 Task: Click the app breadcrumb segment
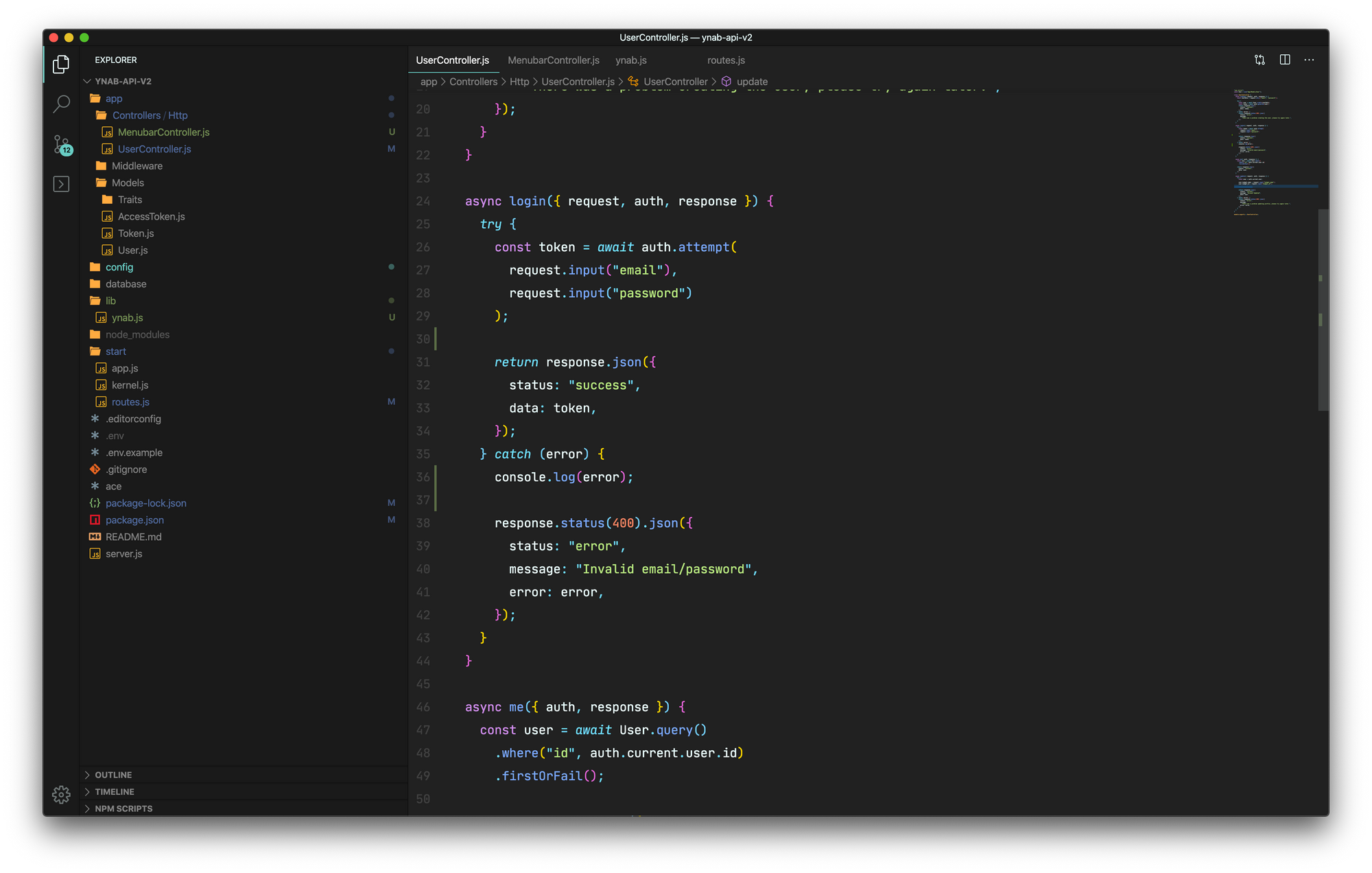coord(429,82)
